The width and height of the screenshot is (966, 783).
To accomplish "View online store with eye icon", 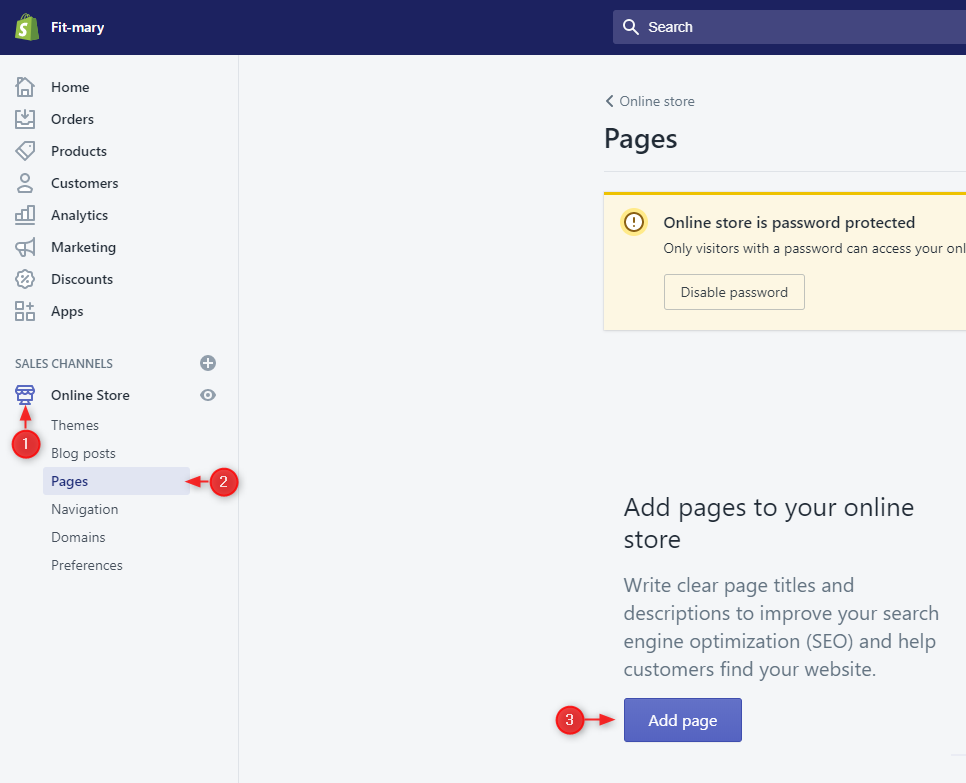I will [208, 395].
